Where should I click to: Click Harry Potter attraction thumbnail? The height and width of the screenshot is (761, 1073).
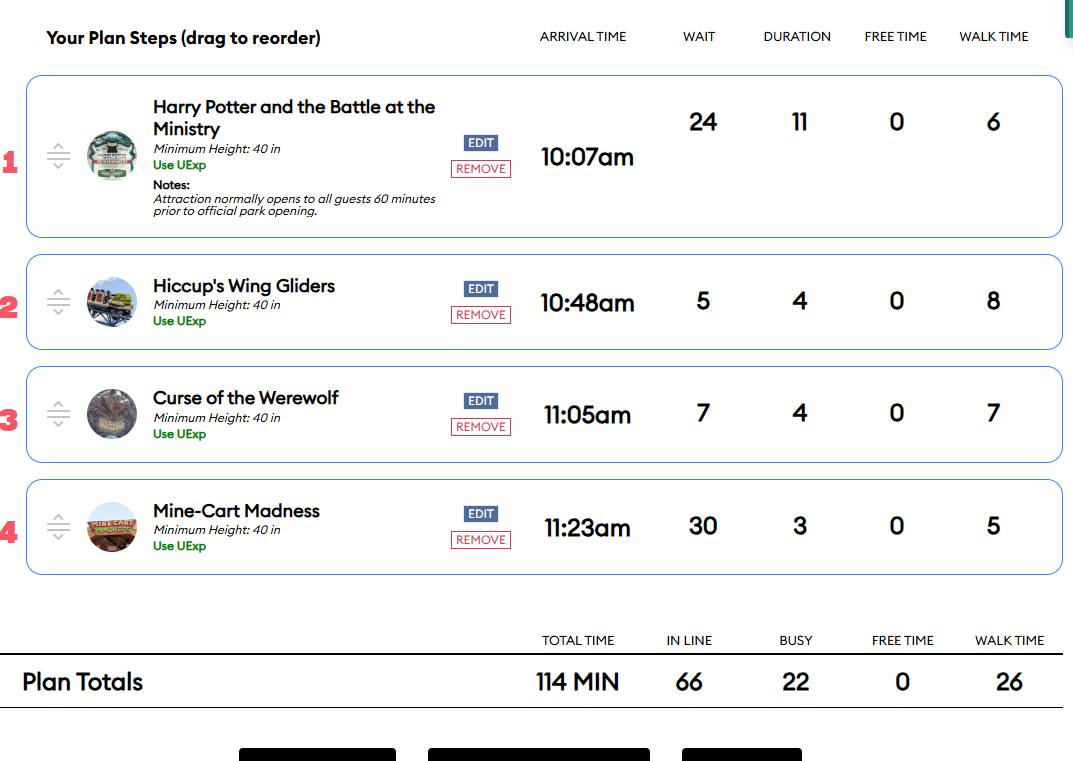click(112, 156)
